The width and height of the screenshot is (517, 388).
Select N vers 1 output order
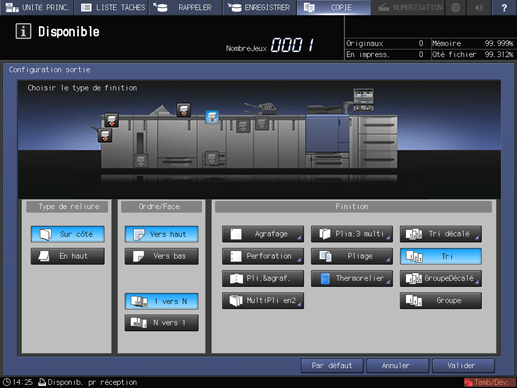click(x=162, y=323)
